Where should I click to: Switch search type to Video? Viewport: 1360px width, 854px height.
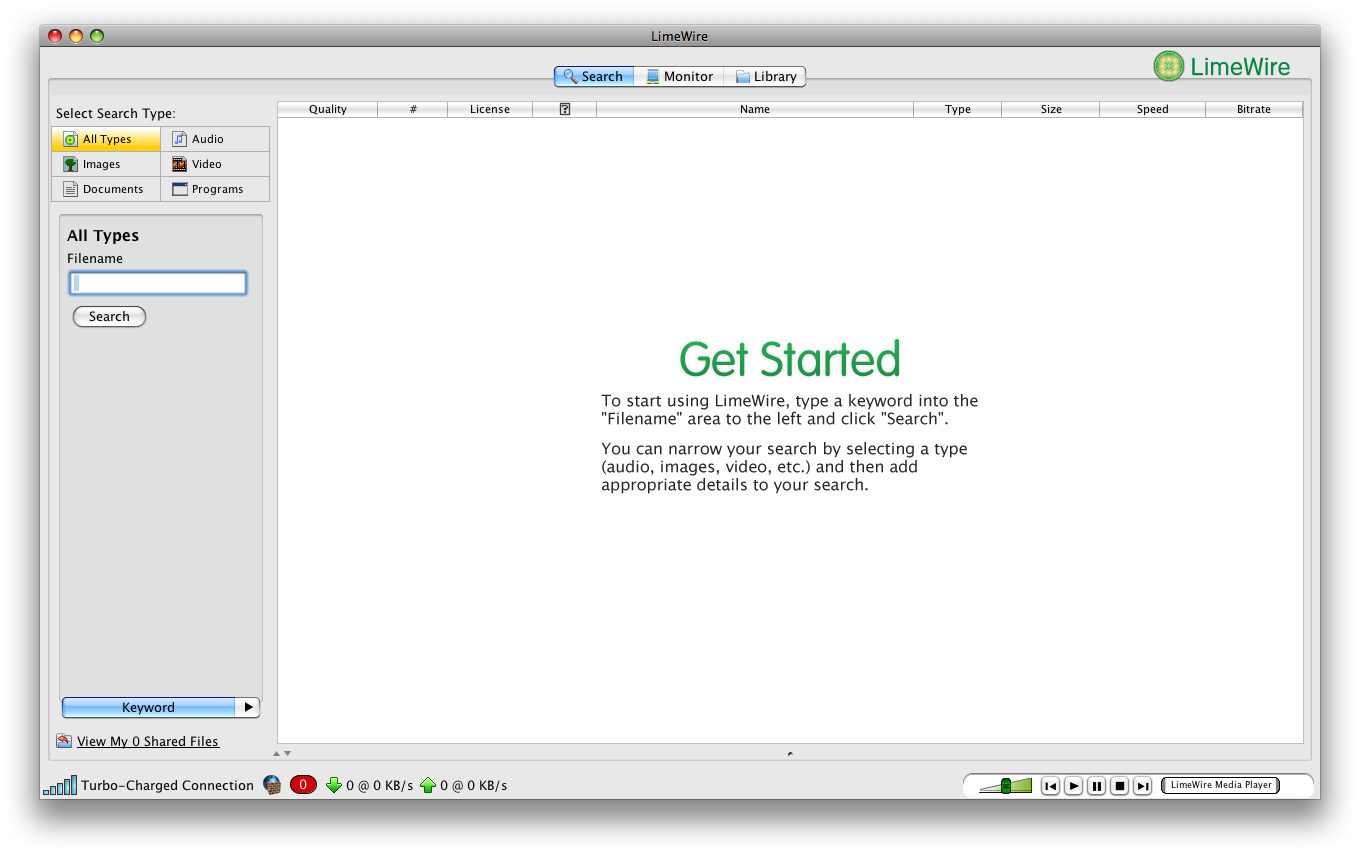point(215,164)
